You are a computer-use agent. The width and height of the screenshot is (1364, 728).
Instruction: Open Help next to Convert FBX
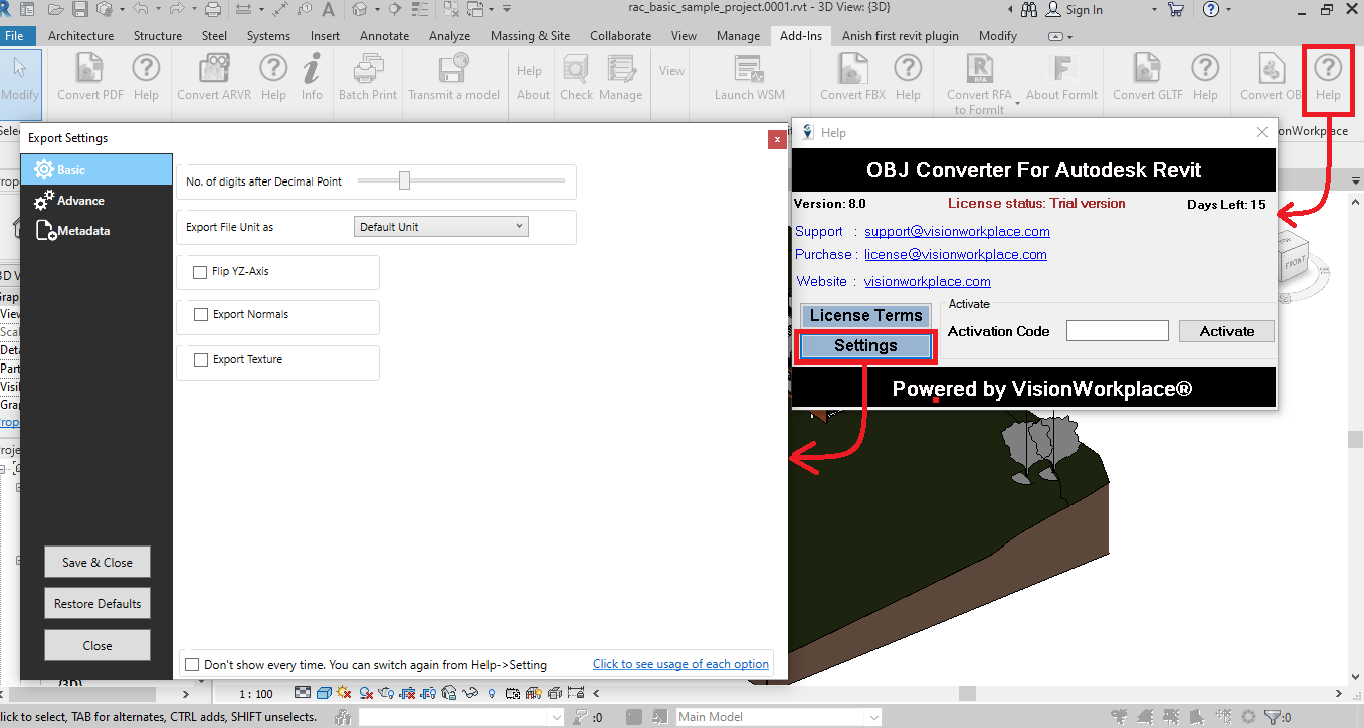point(908,77)
